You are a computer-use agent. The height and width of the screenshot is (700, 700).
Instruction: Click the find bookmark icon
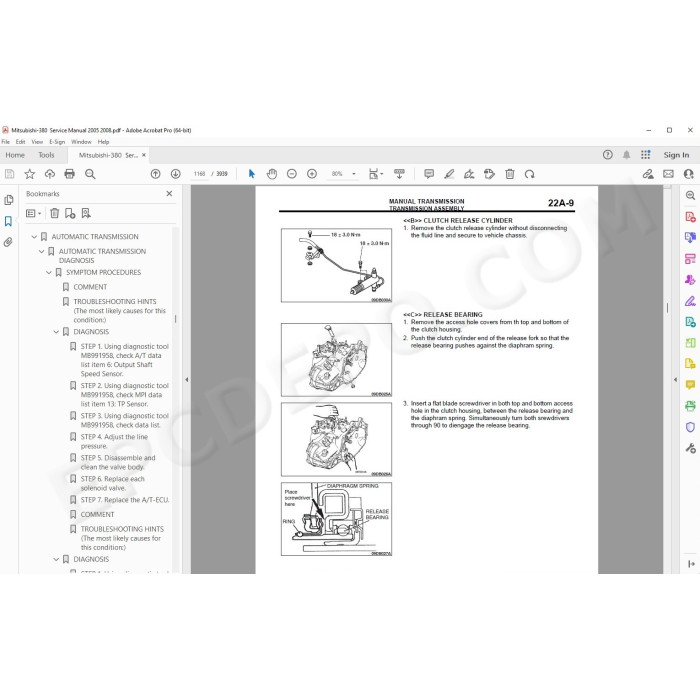tap(86, 213)
